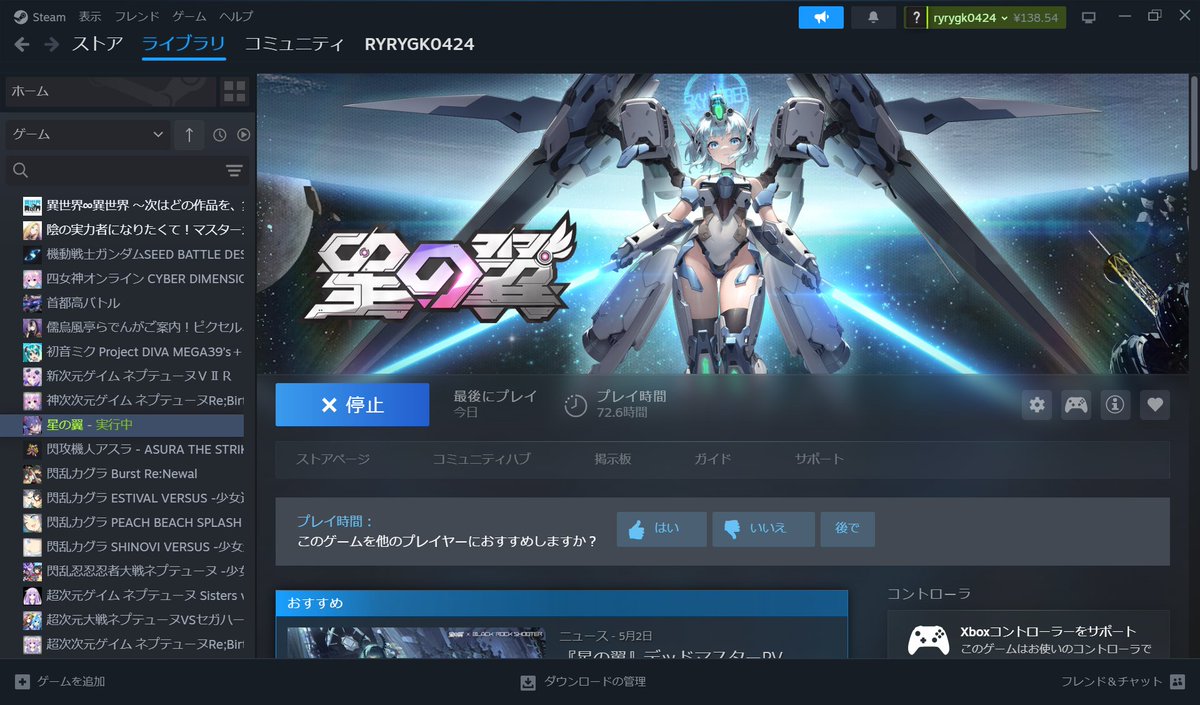
Task: Open the Steam menu
Action: [x=49, y=17]
